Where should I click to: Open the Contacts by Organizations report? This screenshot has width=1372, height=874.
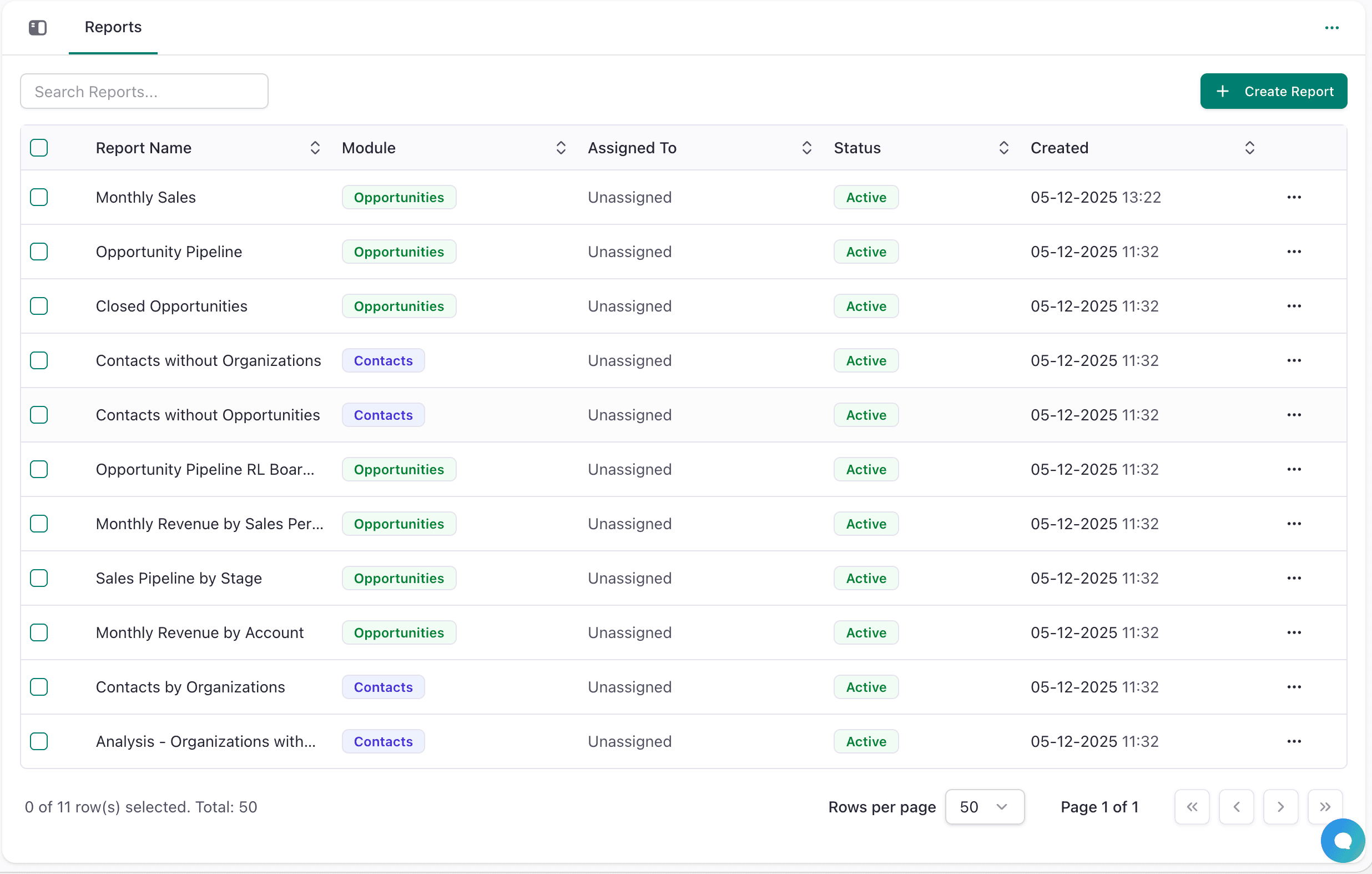click(x=190, y=687)
